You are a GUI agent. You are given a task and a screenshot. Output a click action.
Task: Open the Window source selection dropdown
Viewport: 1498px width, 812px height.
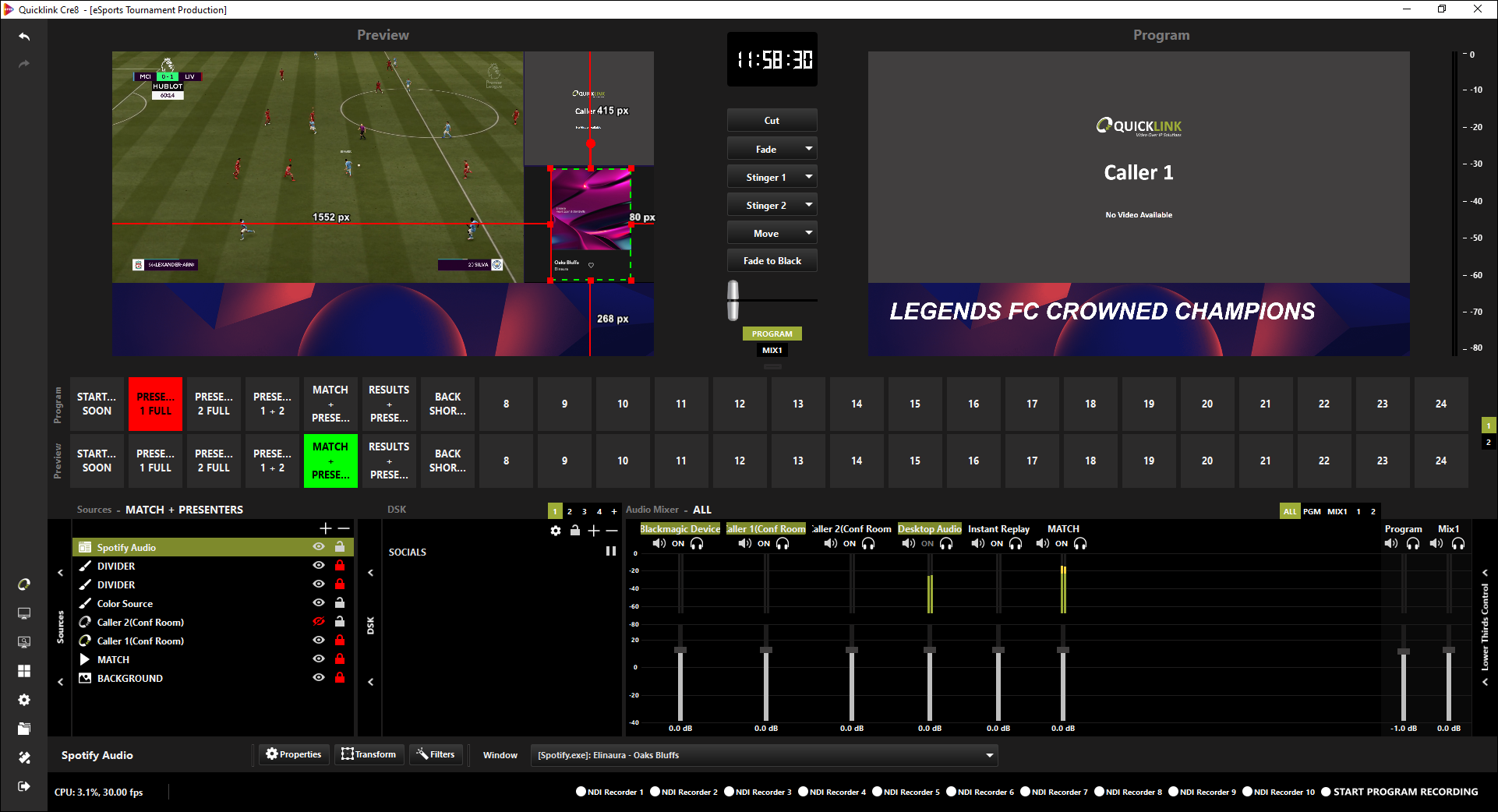pyautogui.click(x=989, y=755)
